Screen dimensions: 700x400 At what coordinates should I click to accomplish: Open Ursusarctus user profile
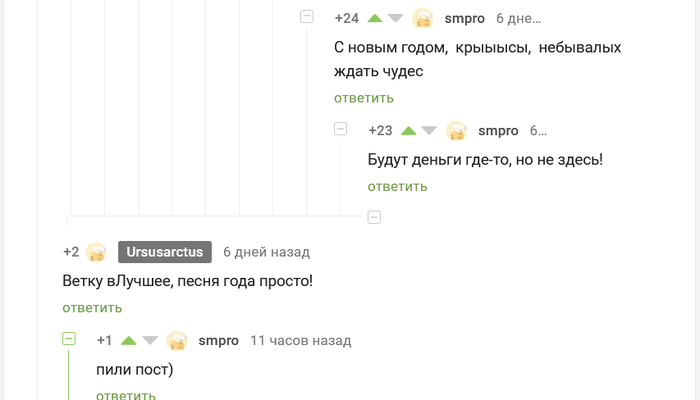[x=165, y=252]
